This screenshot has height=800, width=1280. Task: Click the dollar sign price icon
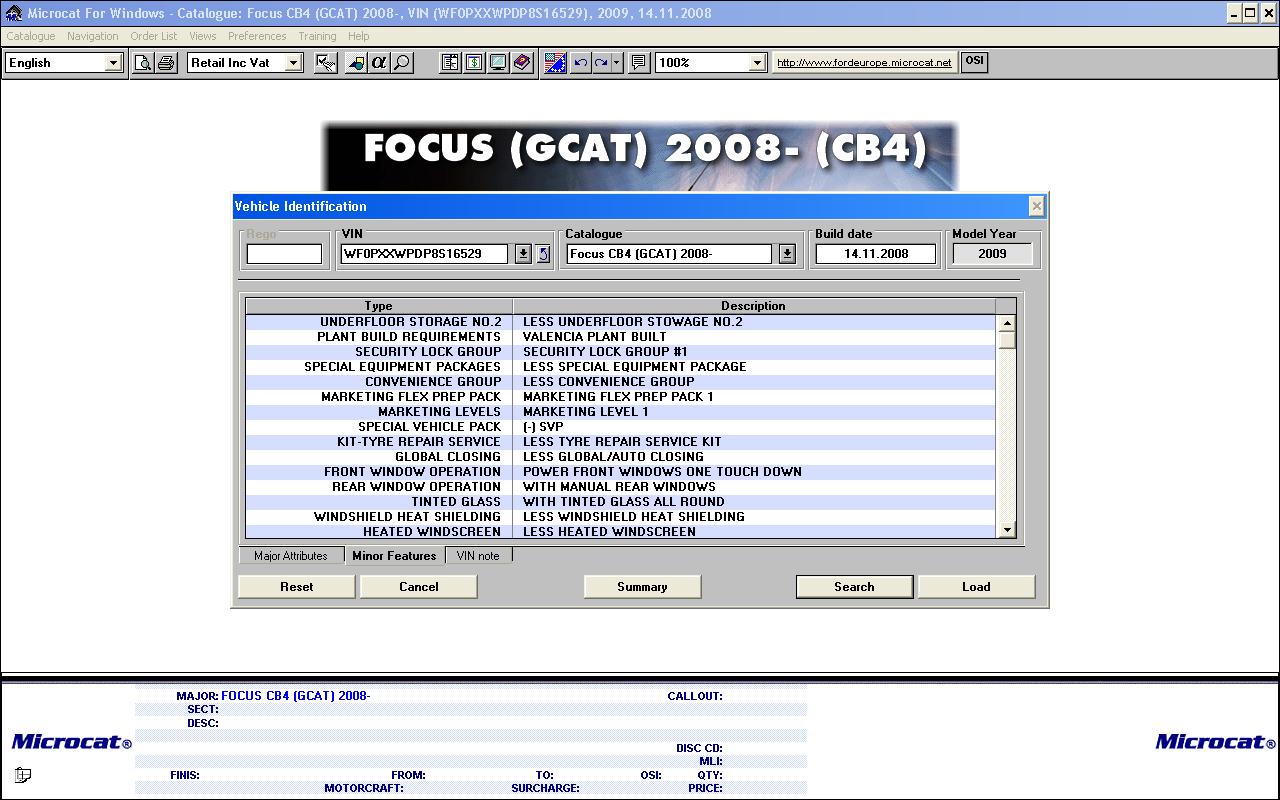click(x=474, y=62)
